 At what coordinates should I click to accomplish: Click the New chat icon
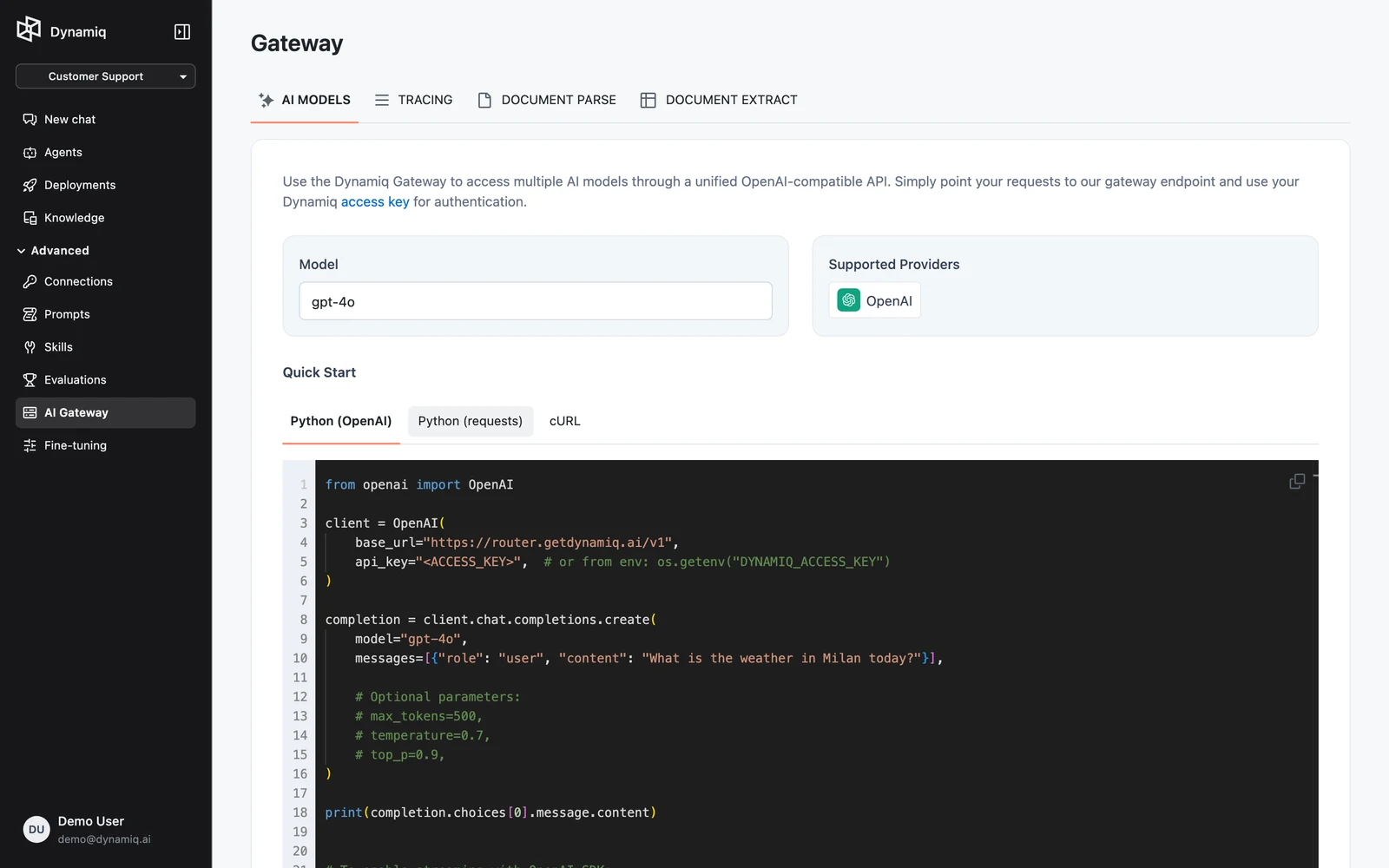tap(30, 120)
